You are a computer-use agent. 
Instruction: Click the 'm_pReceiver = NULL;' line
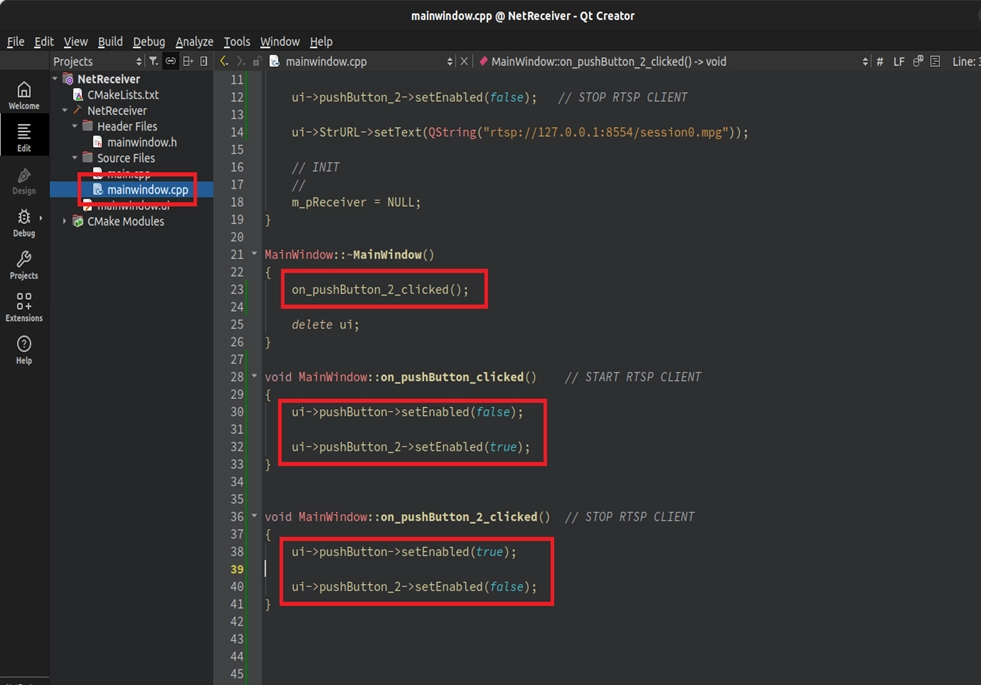click(x=356, y=202)
